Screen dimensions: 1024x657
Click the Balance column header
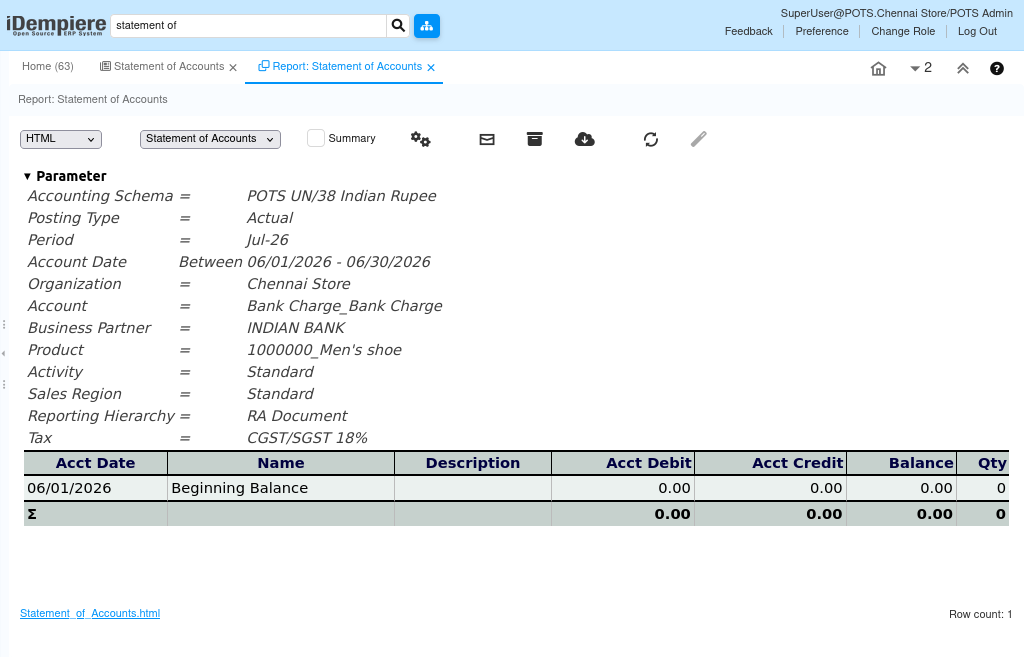click(x=902, y=463)
